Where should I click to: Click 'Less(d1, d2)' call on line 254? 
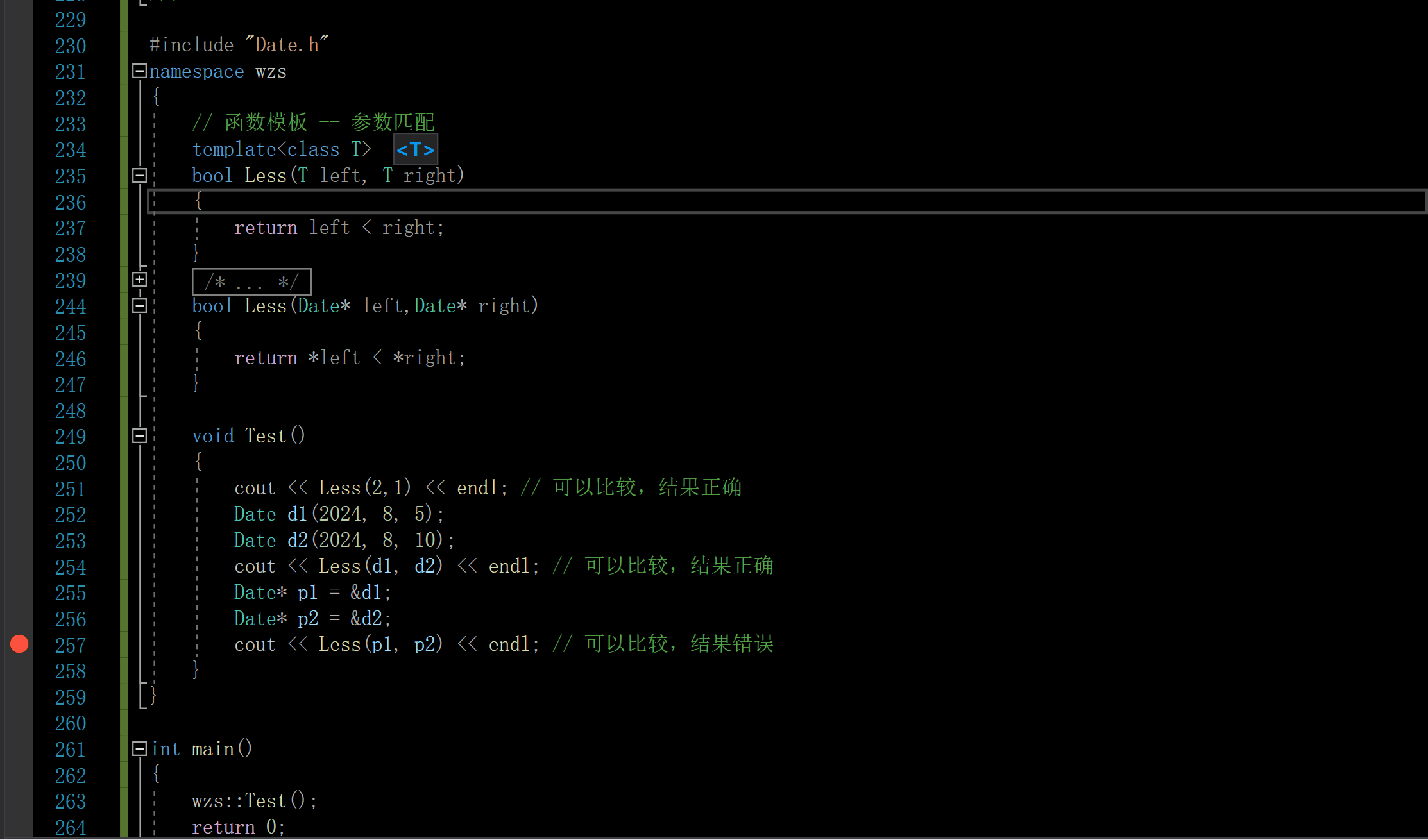coord(381,566)
